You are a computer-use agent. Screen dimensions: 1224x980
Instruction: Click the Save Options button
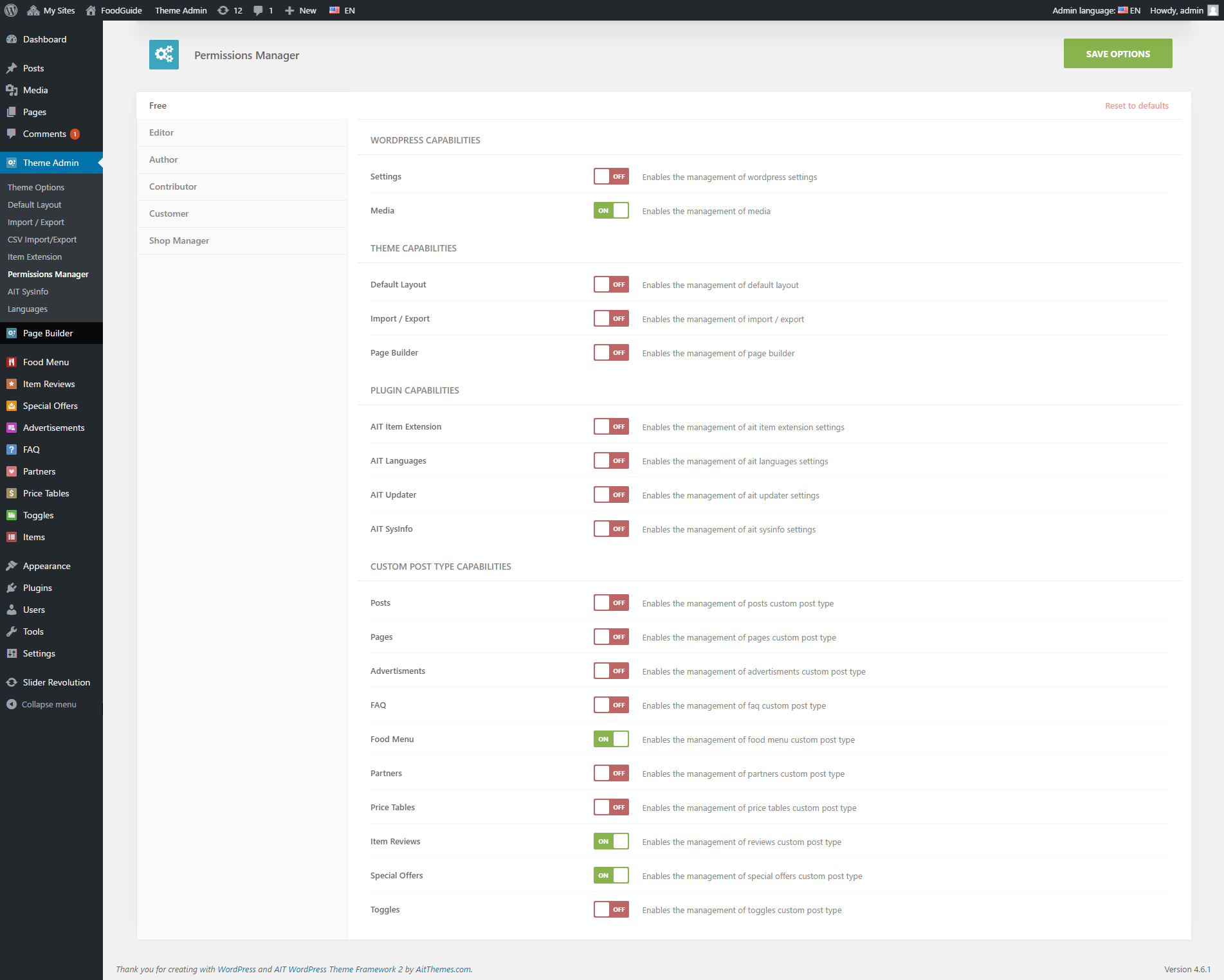1117,53
